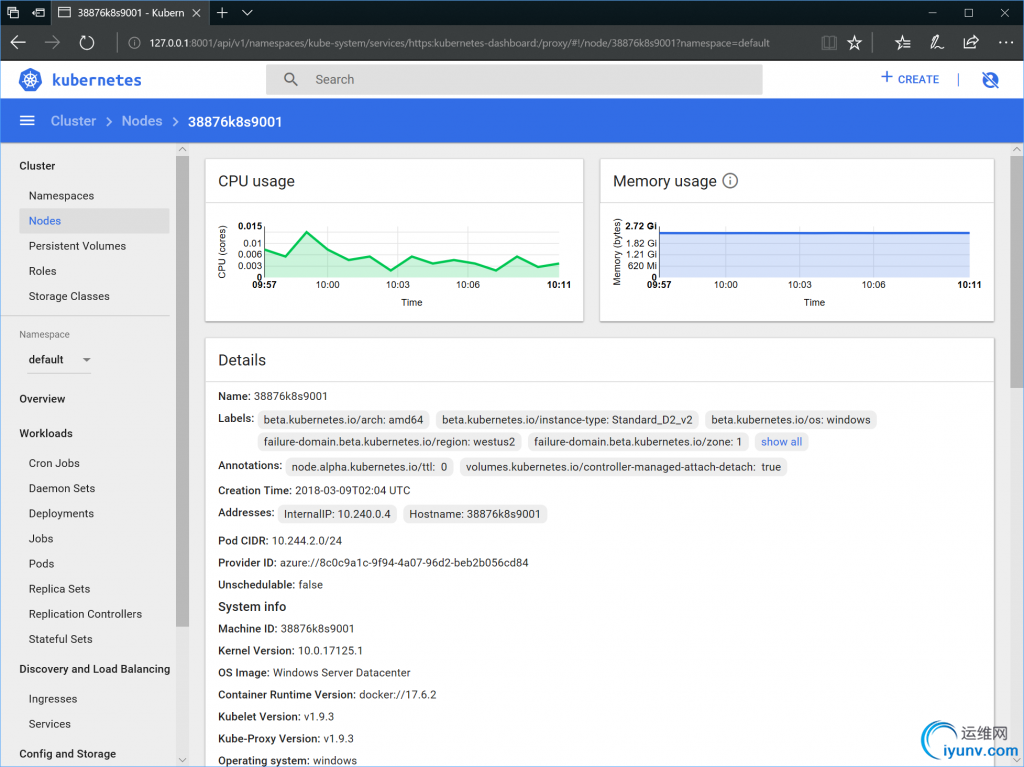Image resolution: width=1024 pixels, height=767 pixels.
Task: Open a new browser tab
Action: 222,12
